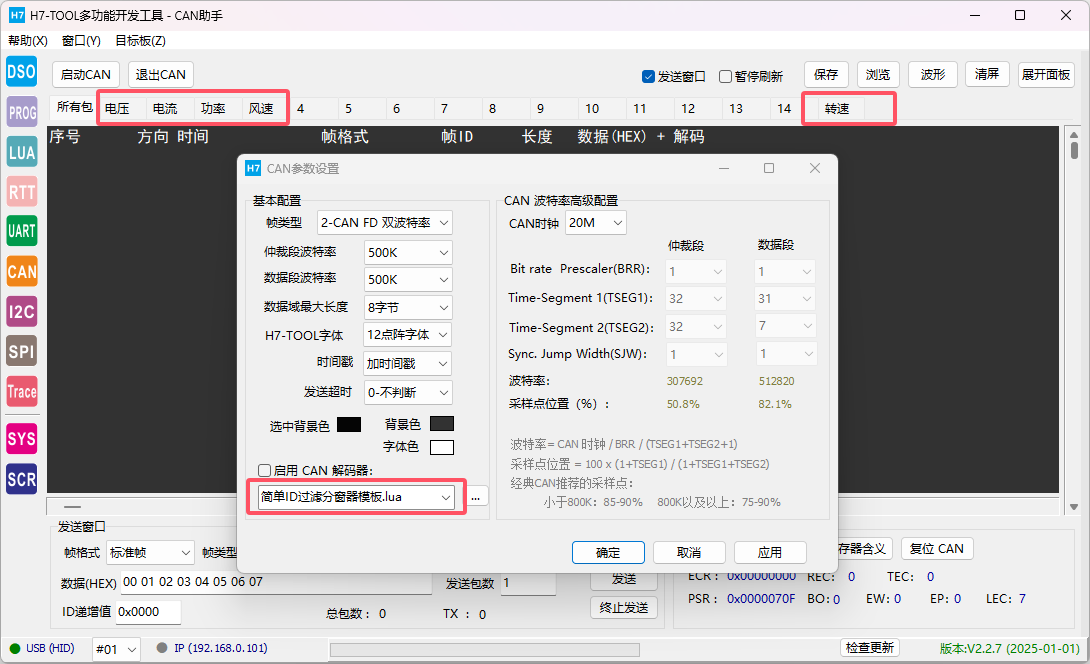The height and width of the screenshot is (664, 1090).
Task: Click the 数据(HEX) input field
Action: point(276,583)
